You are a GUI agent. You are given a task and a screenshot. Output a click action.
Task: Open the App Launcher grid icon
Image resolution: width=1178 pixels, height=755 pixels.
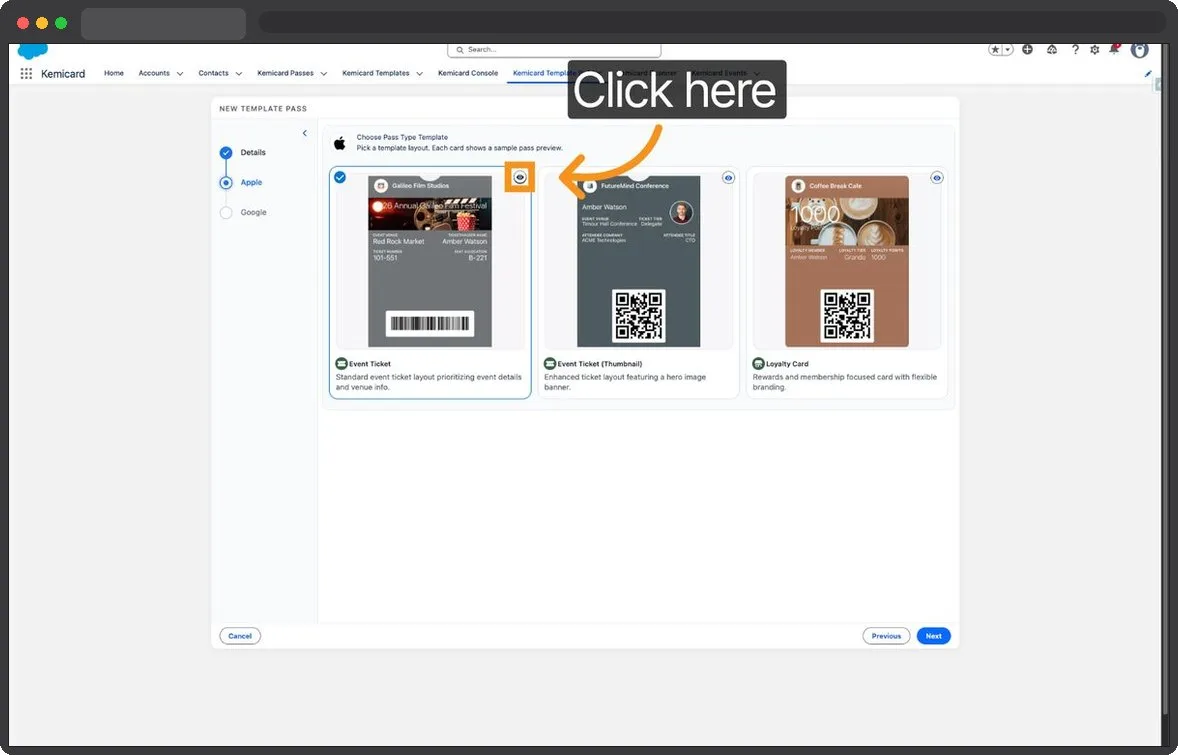[26, 74]
